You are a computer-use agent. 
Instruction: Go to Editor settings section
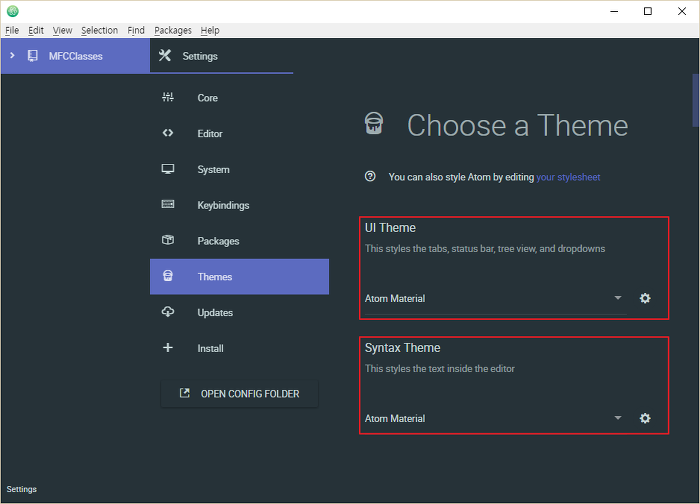(239, 133)
